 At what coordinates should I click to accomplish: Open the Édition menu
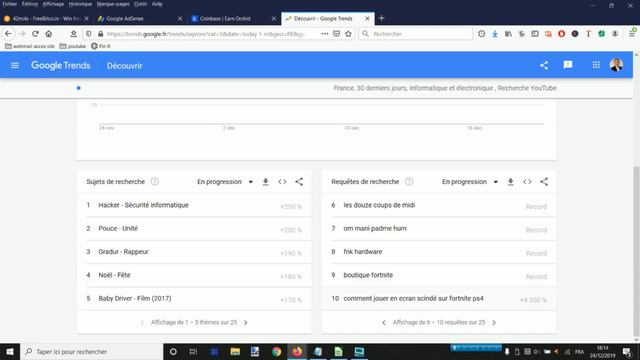30,4
